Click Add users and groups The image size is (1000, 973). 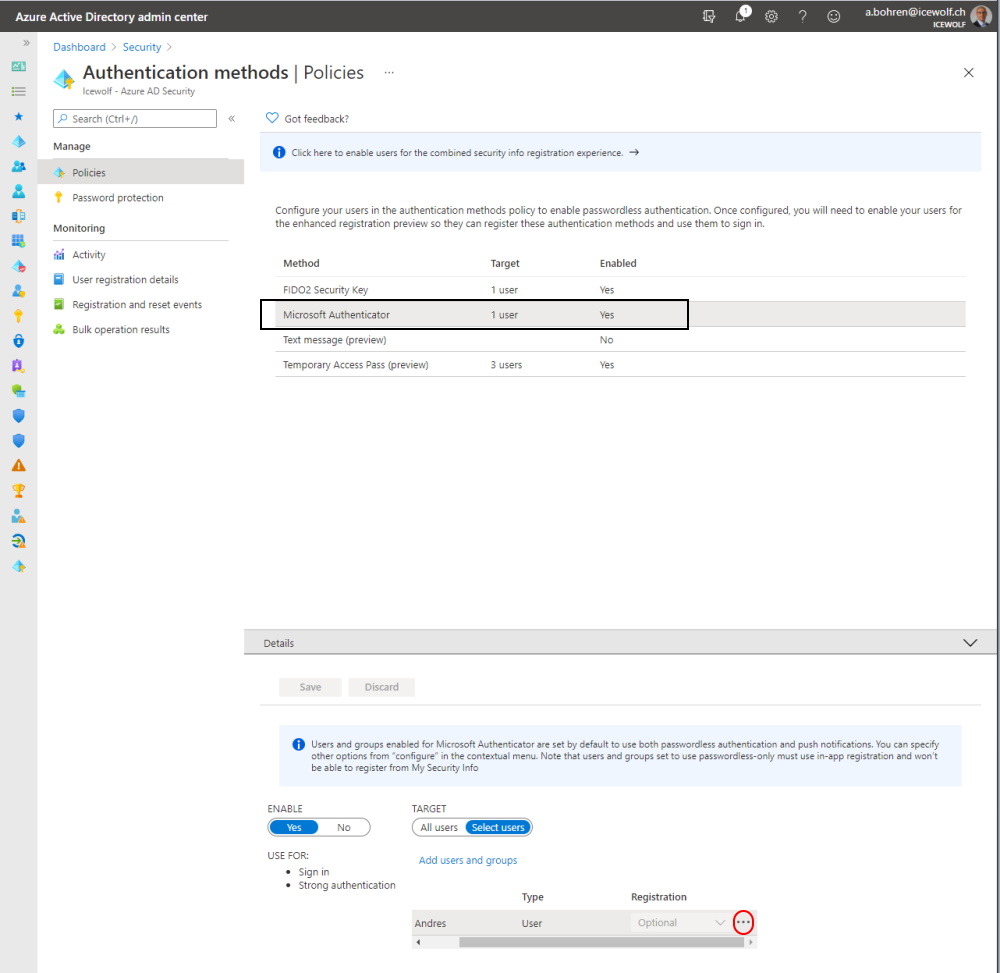click(468, 860)
